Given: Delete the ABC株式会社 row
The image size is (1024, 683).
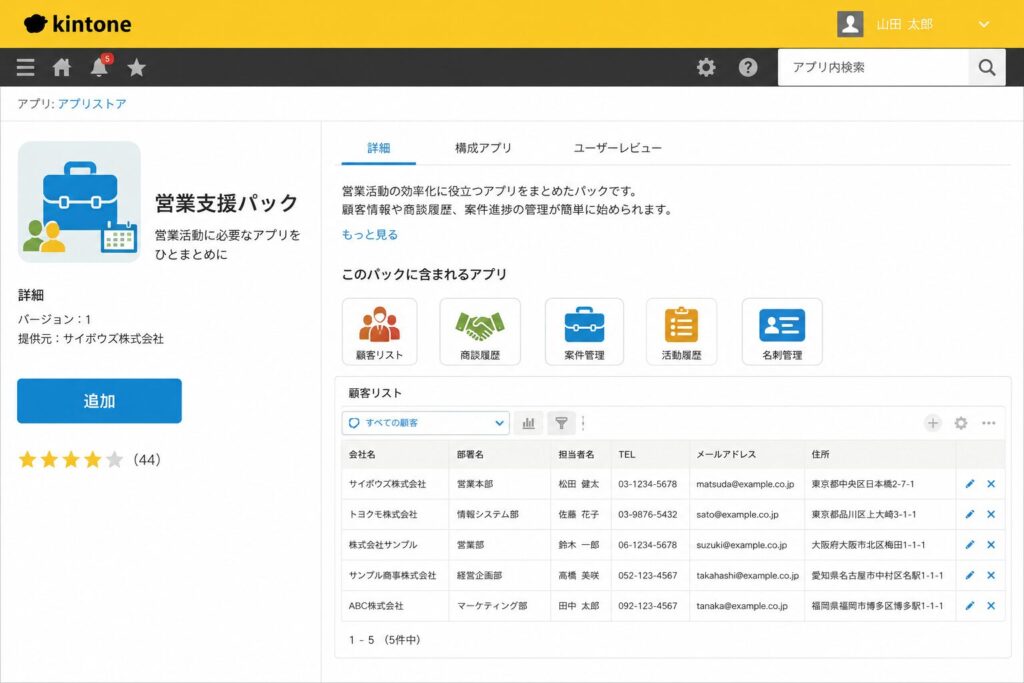Looking at the screenshot, I should click(x=991, y=606).
